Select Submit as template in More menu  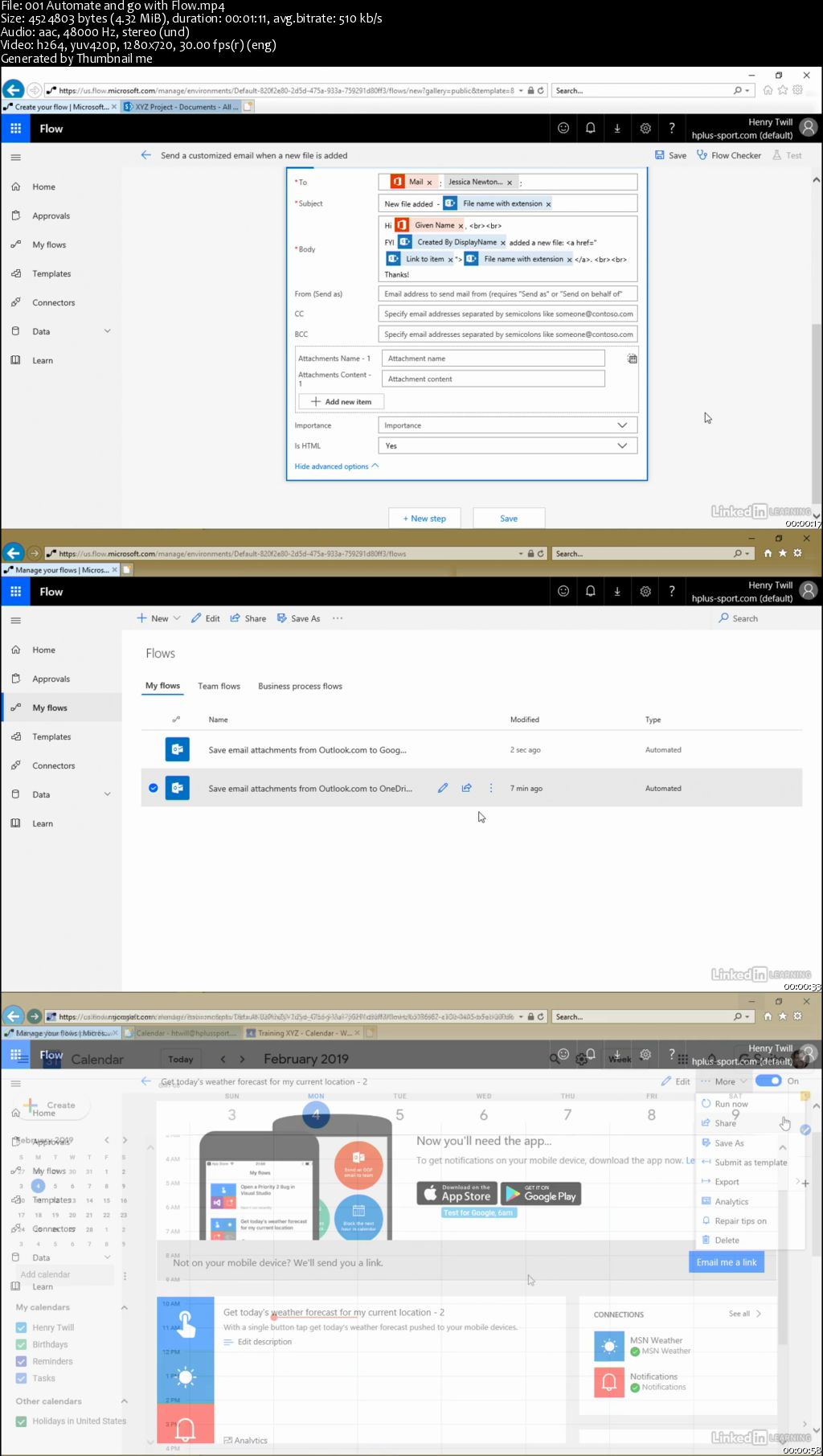[x=751, y=1163]
